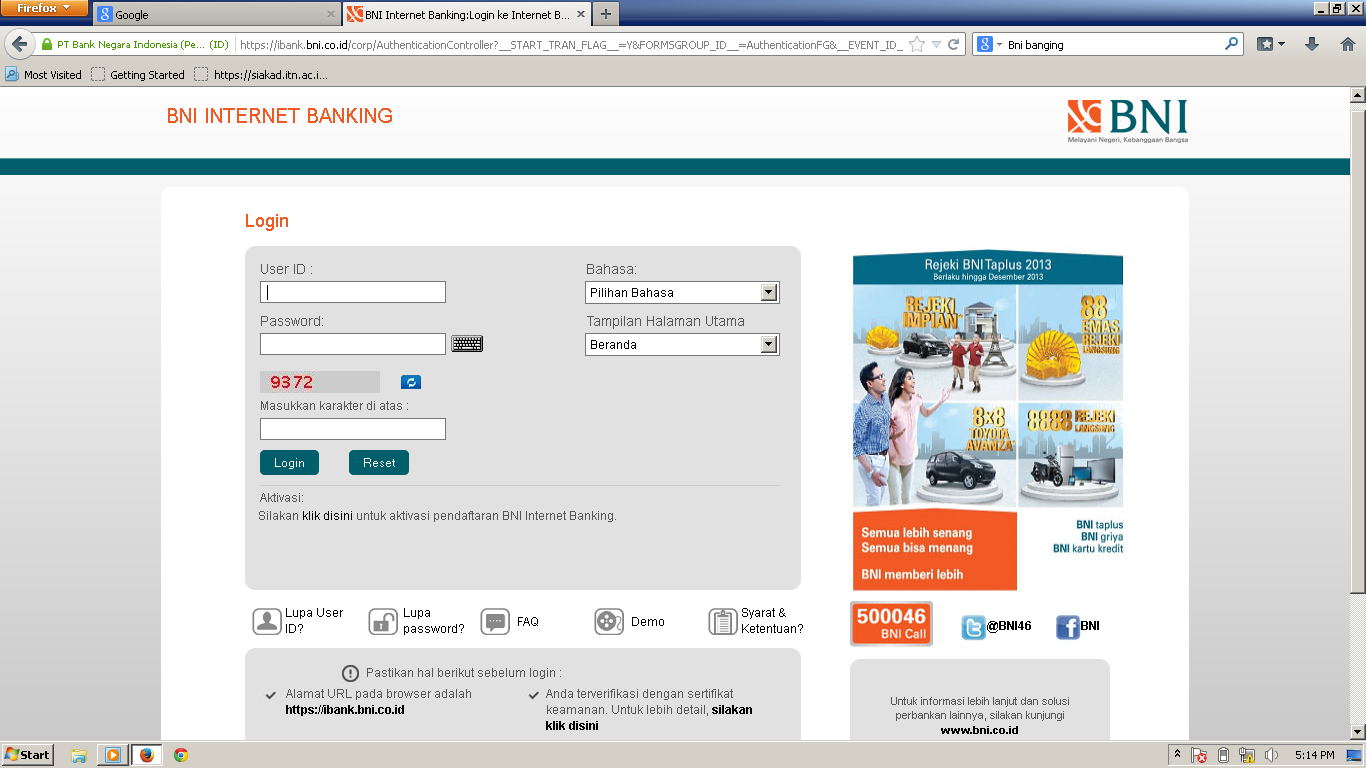1366x768 pixels.
Task: Click the BNI INTERNET BANKING heading
Action: [280, 116]
